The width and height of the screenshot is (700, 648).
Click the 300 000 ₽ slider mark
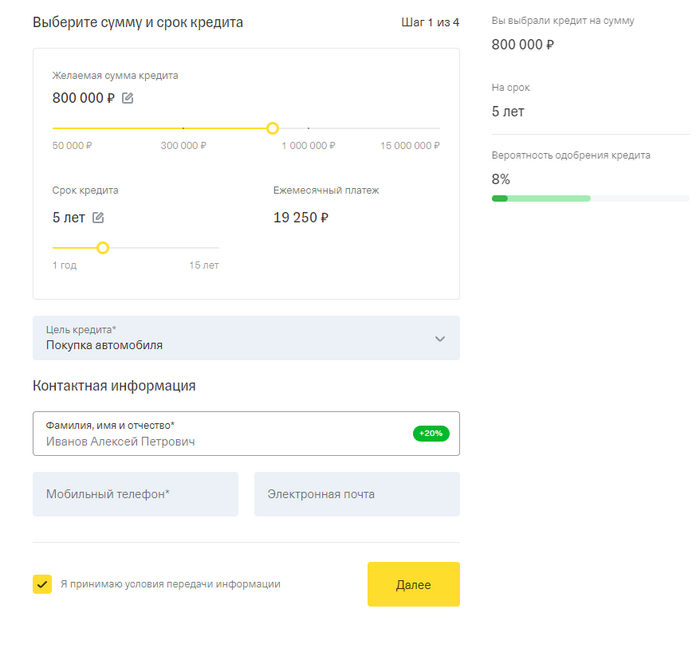[183, 146]
